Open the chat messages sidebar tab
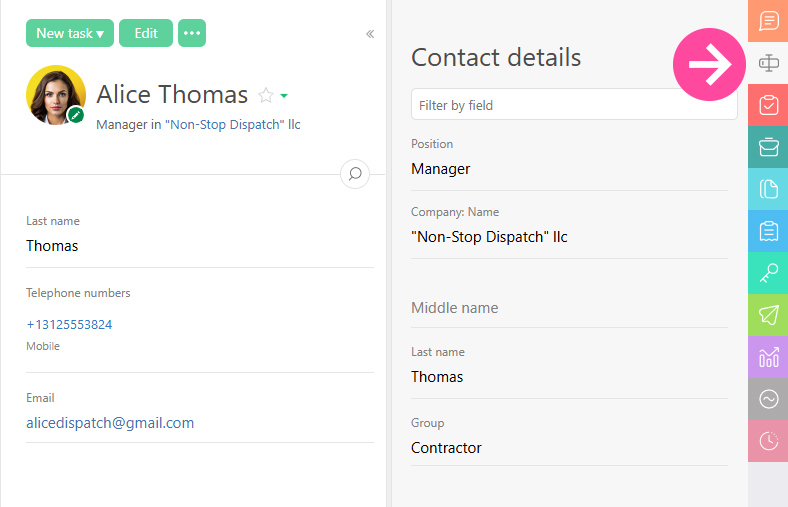The width and height of the screenshot is (788, 507). pyautogui.click(x=768, y=21)
